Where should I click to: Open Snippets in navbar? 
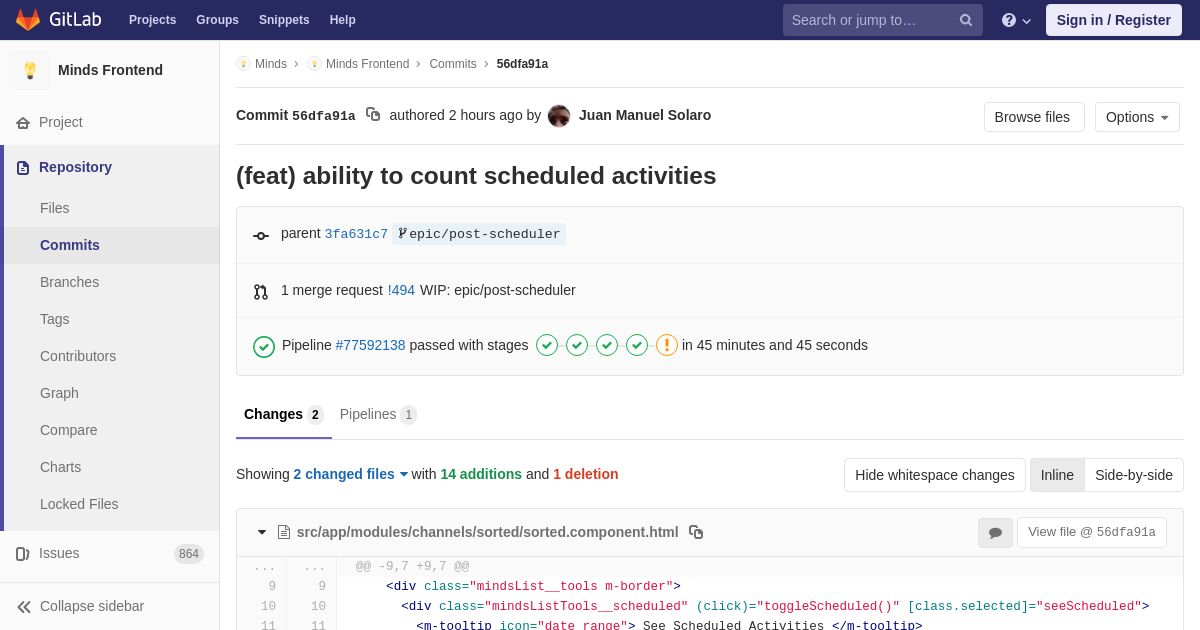point(284,20)
